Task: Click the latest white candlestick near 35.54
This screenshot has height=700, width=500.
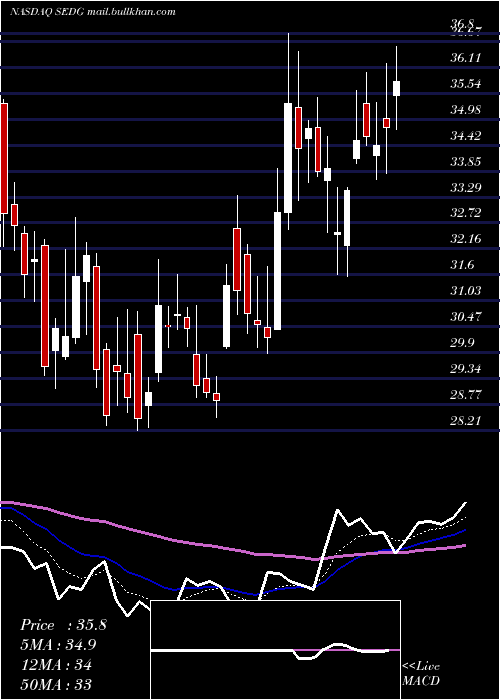Action: 396,88
